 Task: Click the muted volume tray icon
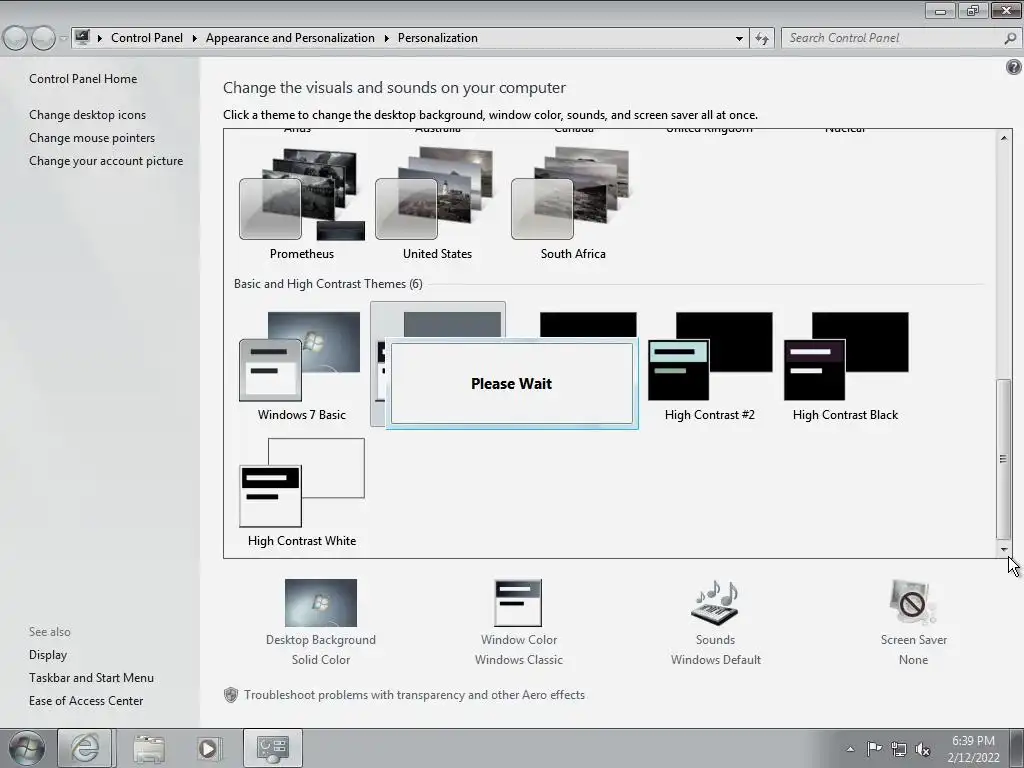click(923, 749)
